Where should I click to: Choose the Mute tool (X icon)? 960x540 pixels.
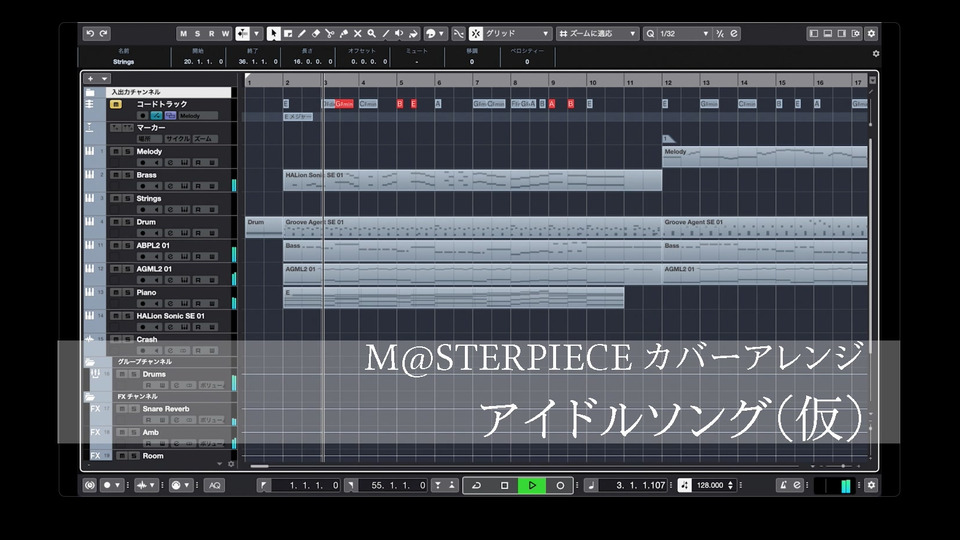(x=358, y=33)
